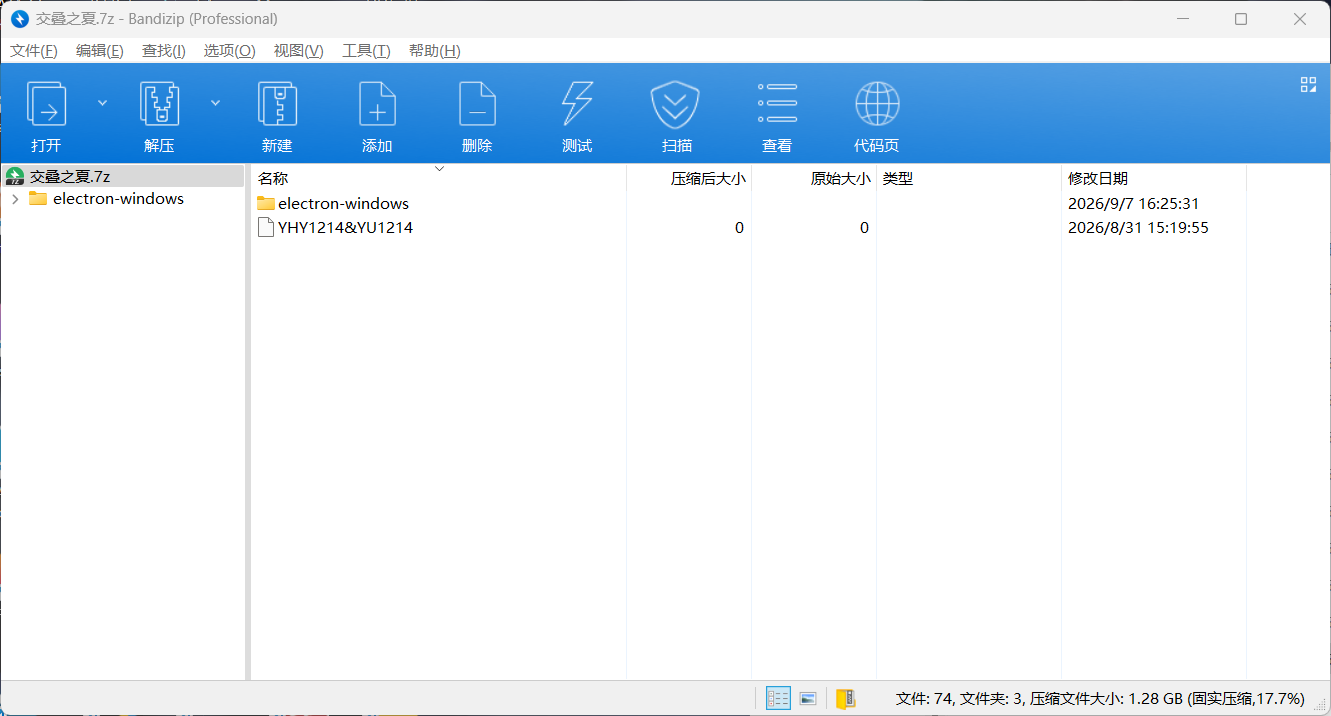
Task: Click the Test (测试) lightning icon
Action: (x=577, y=104)
